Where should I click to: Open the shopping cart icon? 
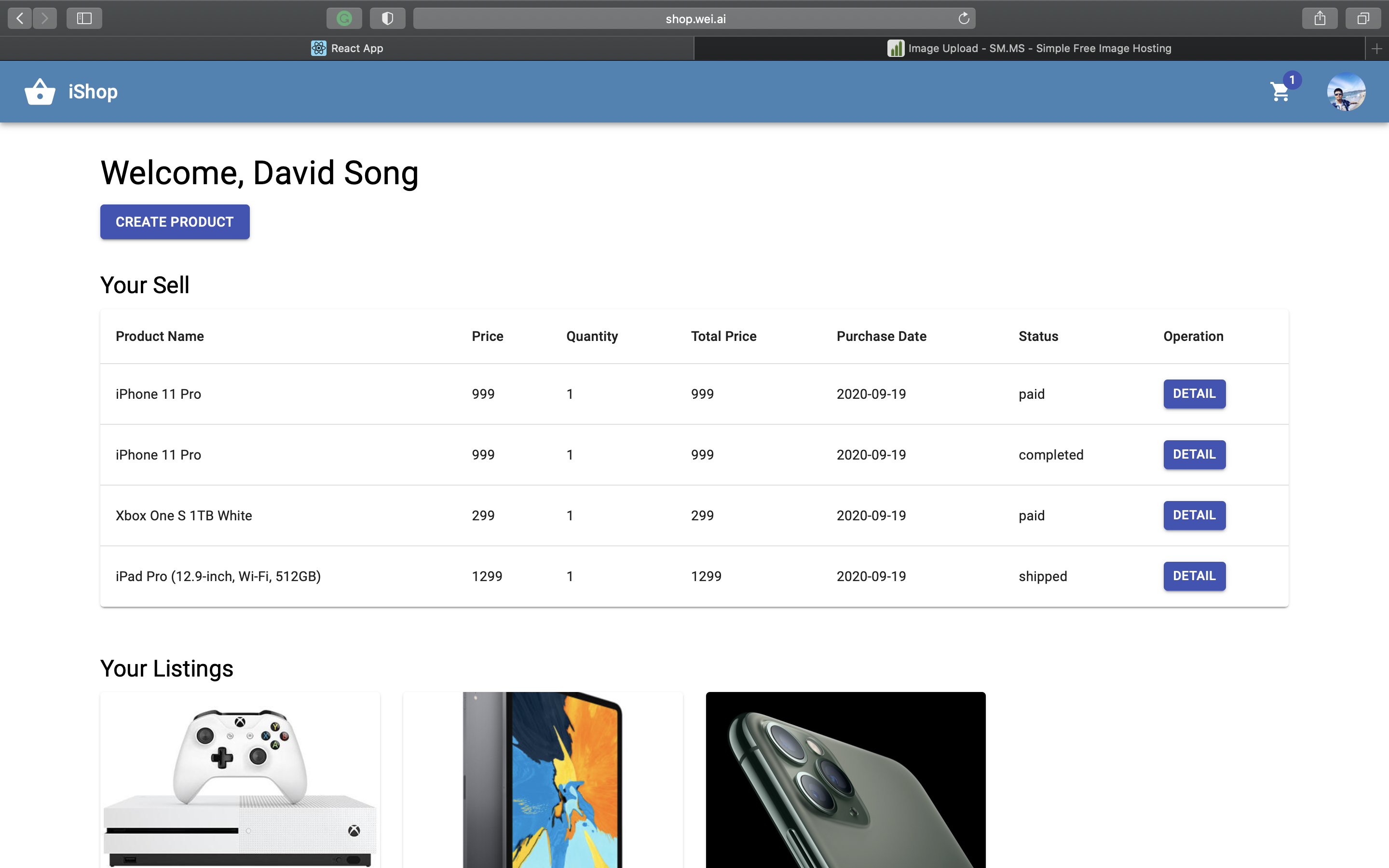[1280, 92]
